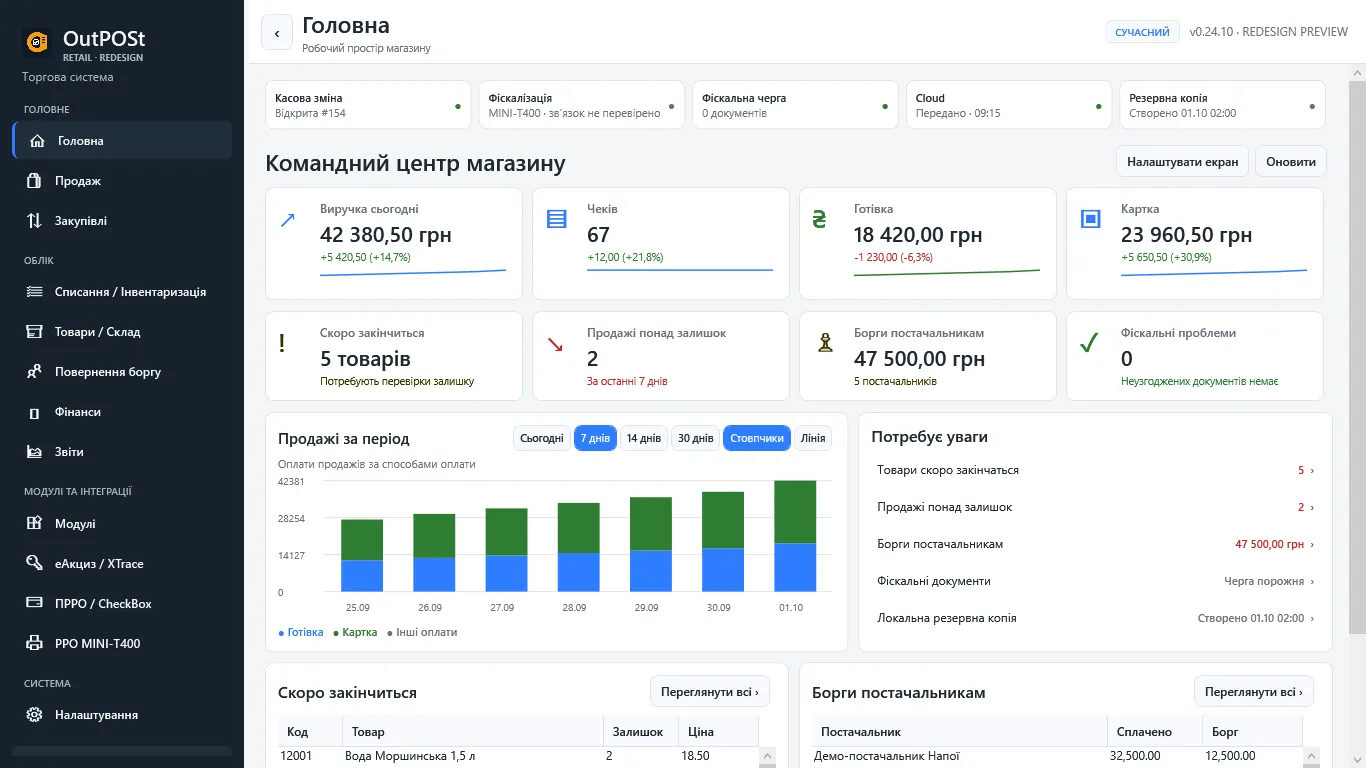The height and width of the screenshot is (768, 1366).
Task: Open the Касова зміна status tab
Action: [x=368, y=105]
